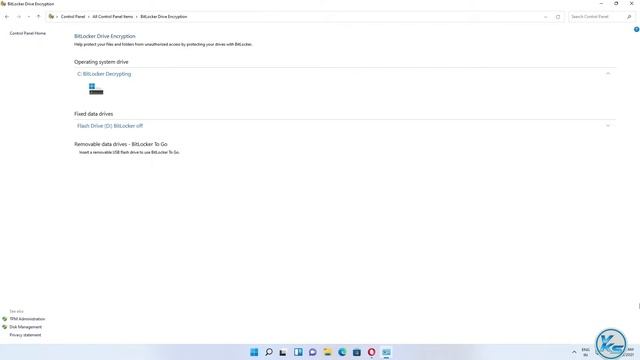Minimize the BitLocker window
Screen dimensions: 640x360
click(x=601, y=4)
